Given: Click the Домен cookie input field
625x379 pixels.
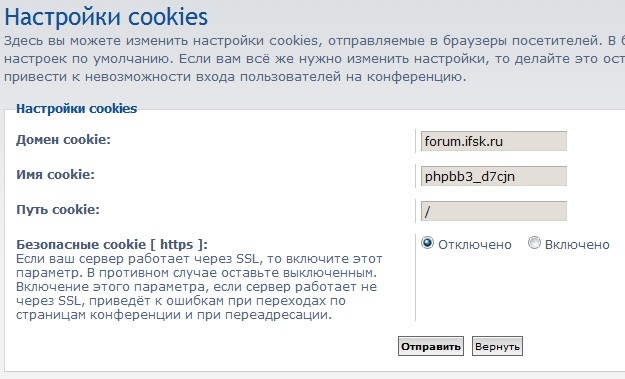Looking at the screenshot, I should pyautogui.click(x=493, y=141).
